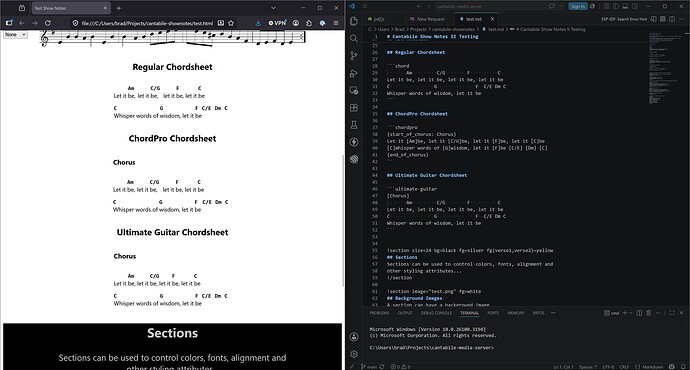Viewport: 690px width, 370px height.
Task: Click the Spaces: 7 indentation status item
Action: tap(588, 366)
